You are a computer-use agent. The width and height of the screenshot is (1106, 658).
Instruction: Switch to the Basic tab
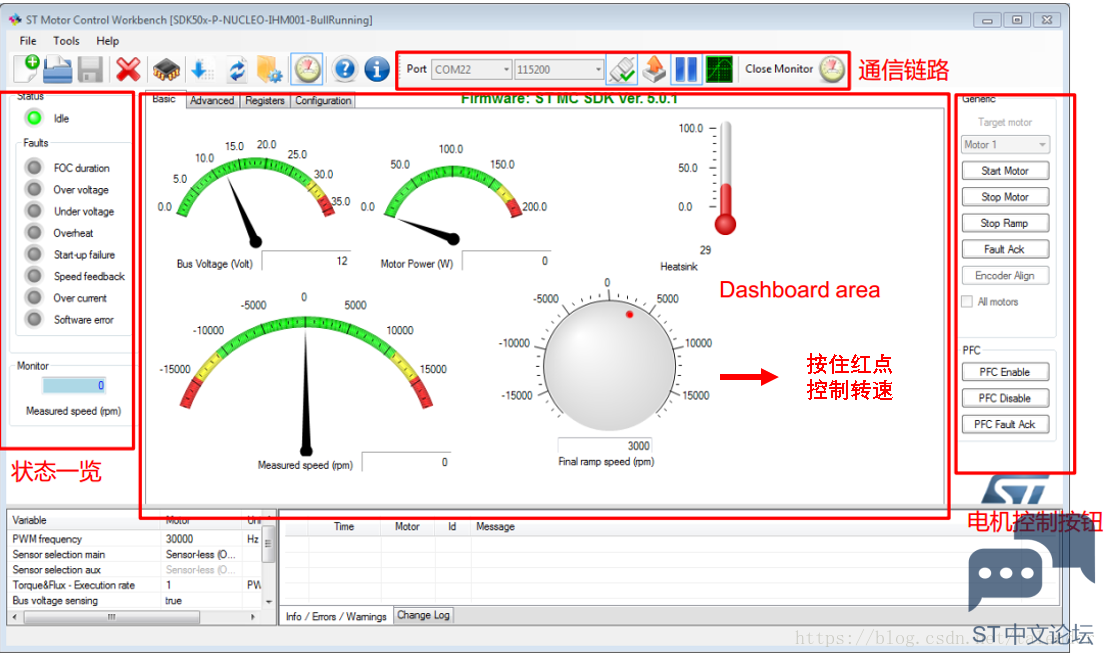pos(164,99)
